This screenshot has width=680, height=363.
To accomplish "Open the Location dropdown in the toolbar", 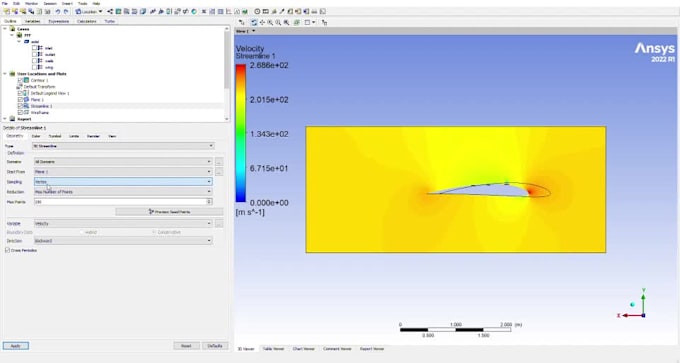I will 89,11.
